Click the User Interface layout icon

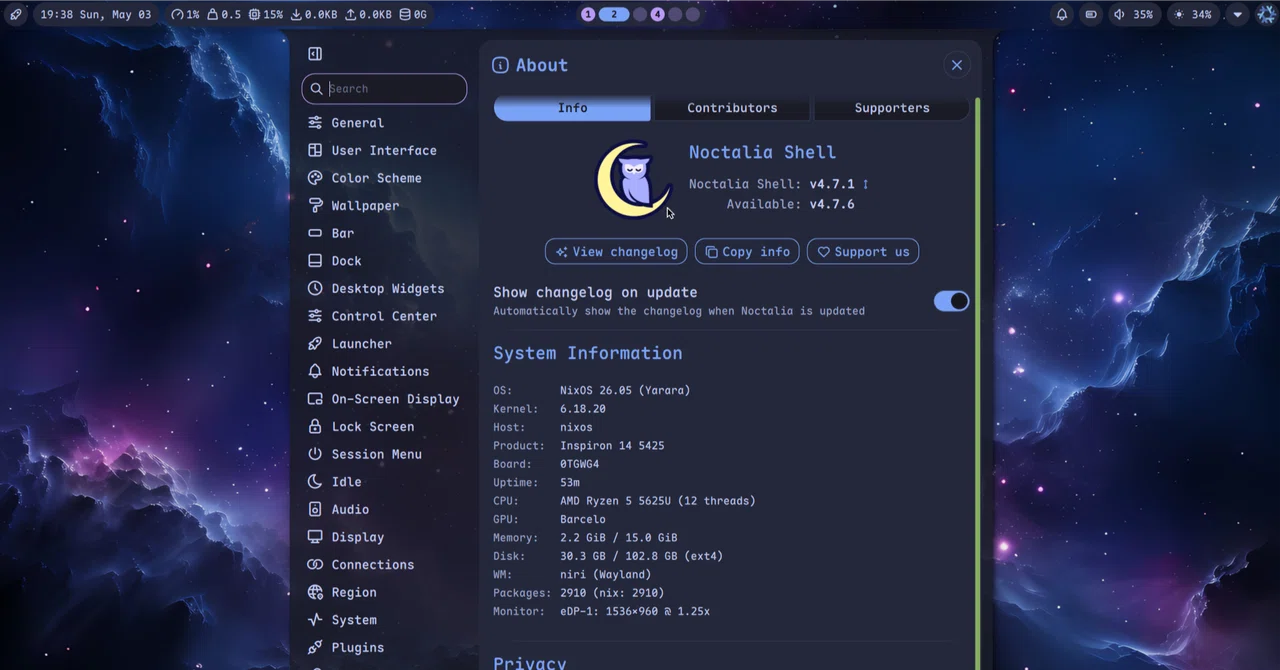[315, 150]
